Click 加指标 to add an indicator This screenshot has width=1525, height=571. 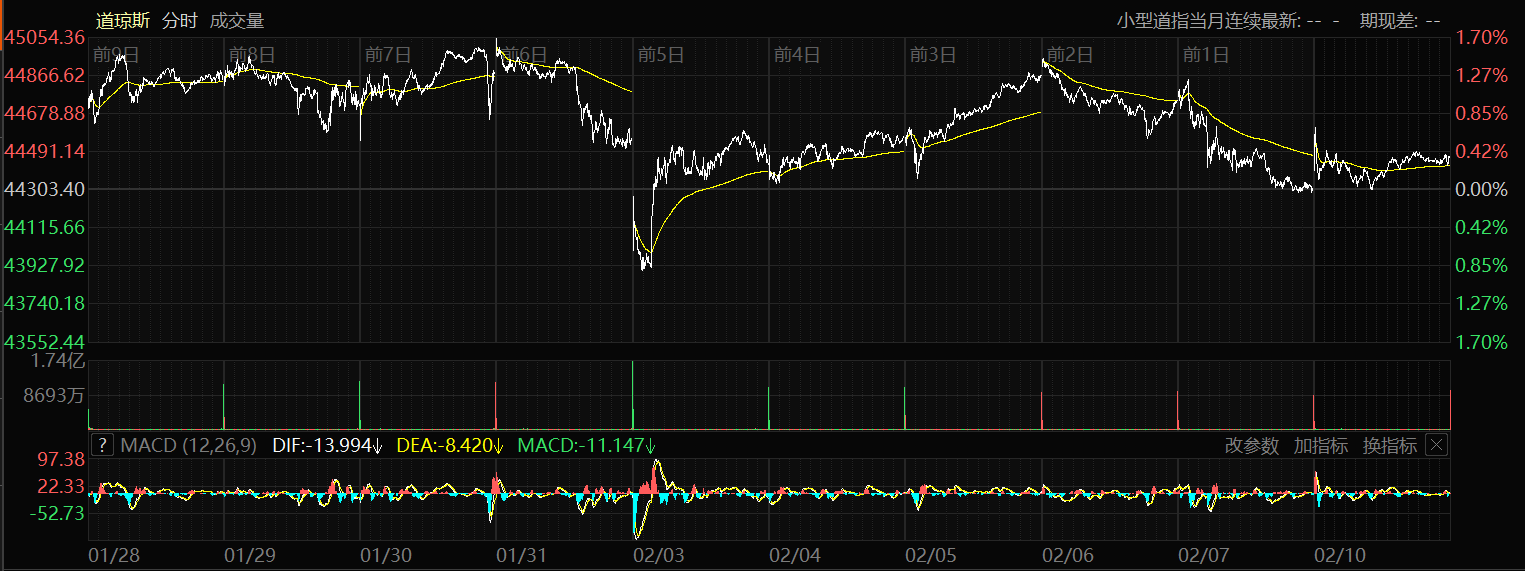tap(1320, 446)
